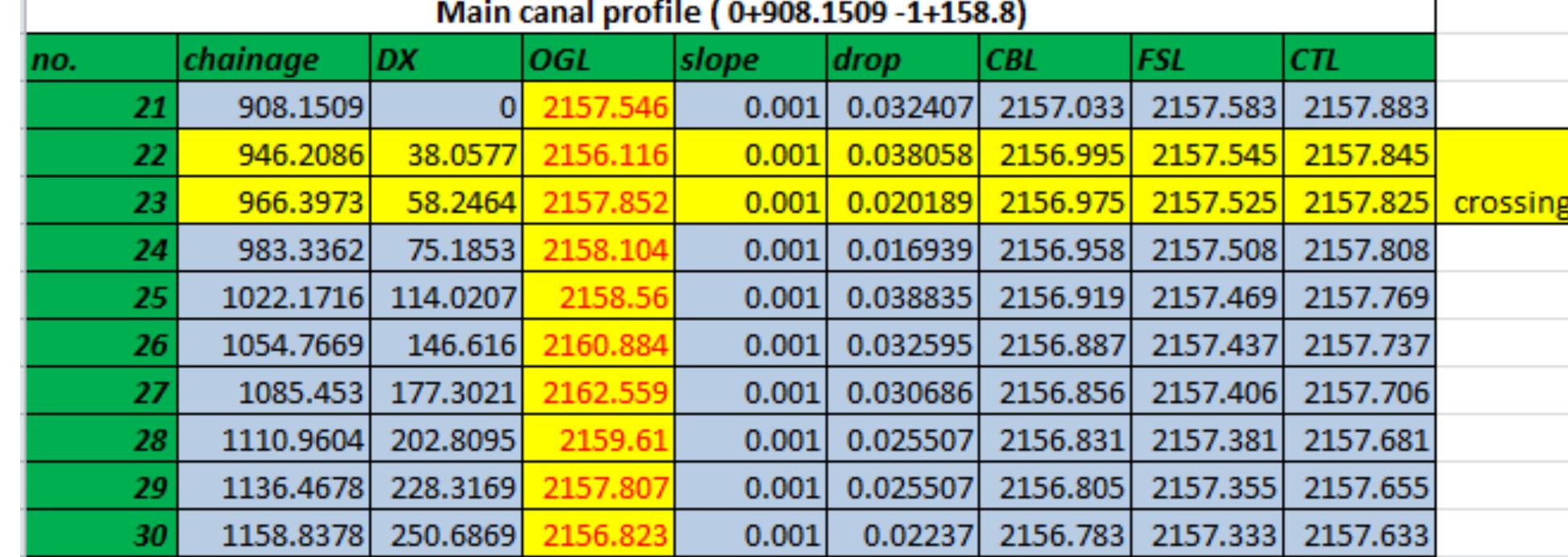The width and height of the screenshot is (1568, 557).
Task: Select the 'FSL' header cell
Action: (1207, 60)
